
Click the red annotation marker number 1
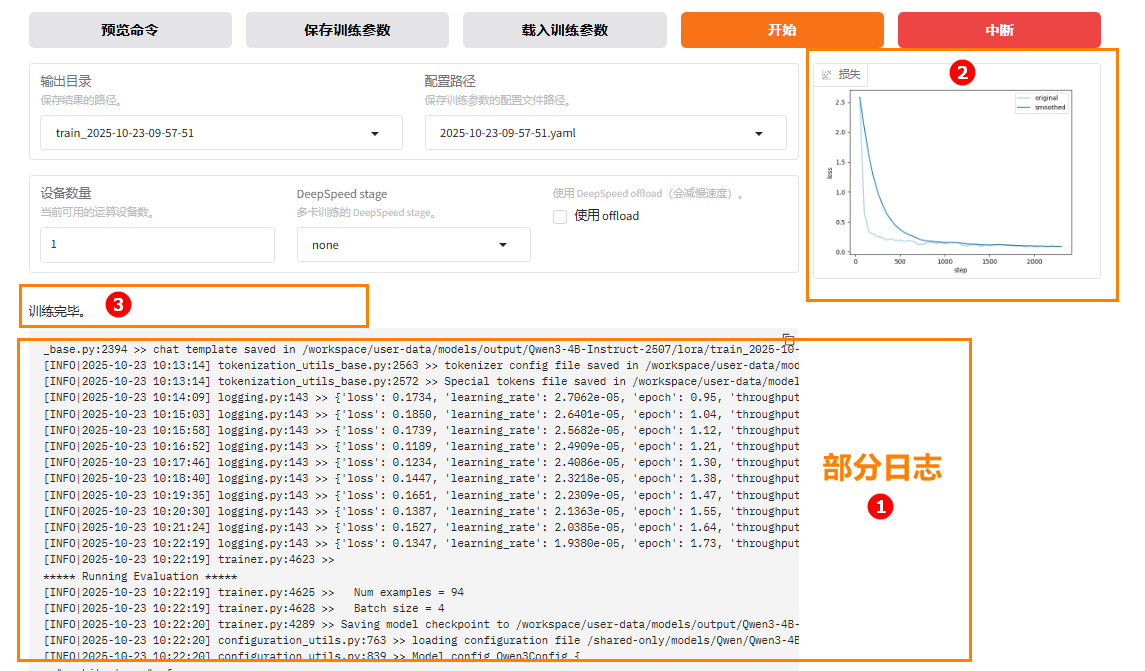[880, 507]
